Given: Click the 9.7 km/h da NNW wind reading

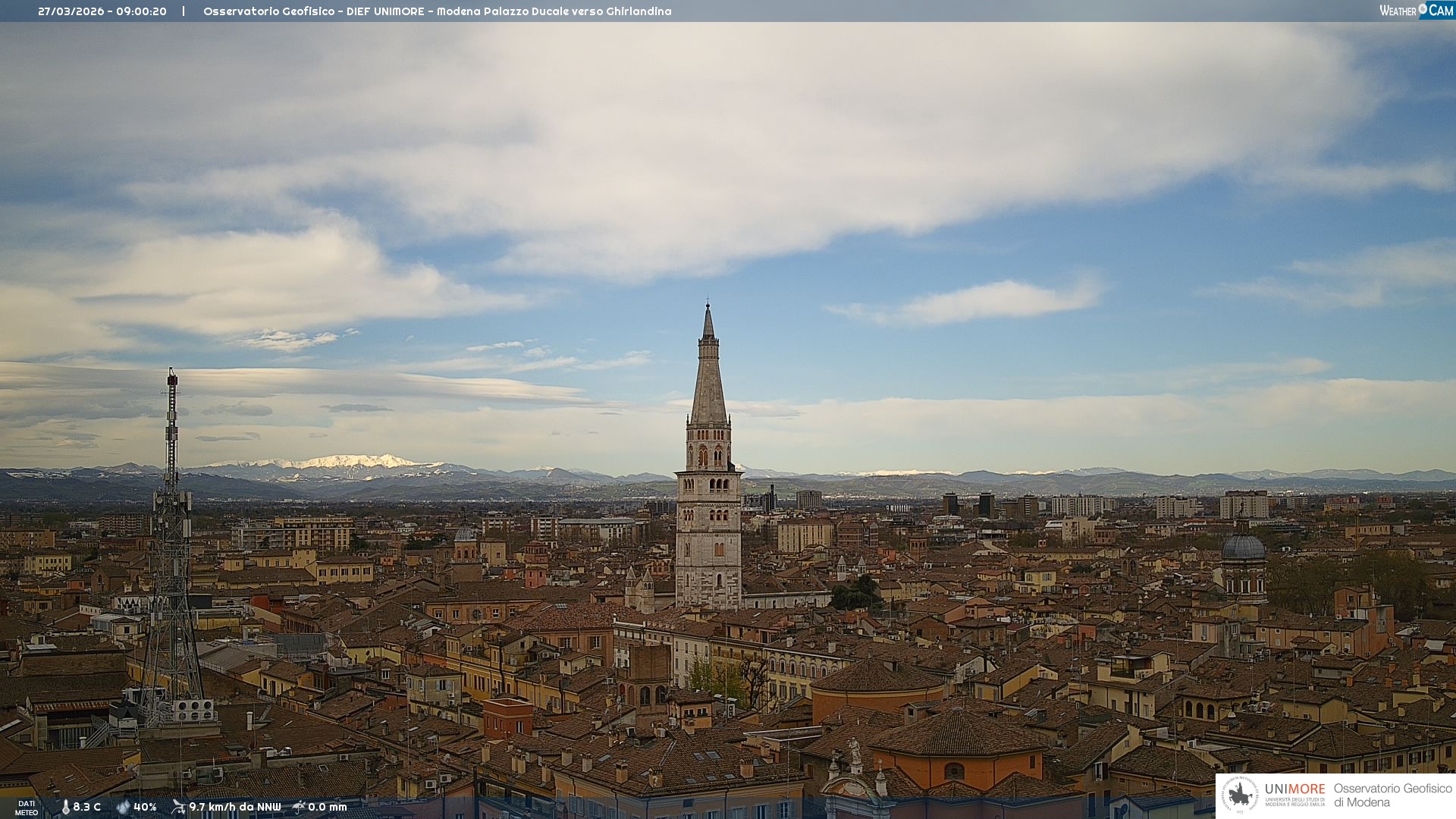Looking at the screenshot, I should click(x=235, y=807).
